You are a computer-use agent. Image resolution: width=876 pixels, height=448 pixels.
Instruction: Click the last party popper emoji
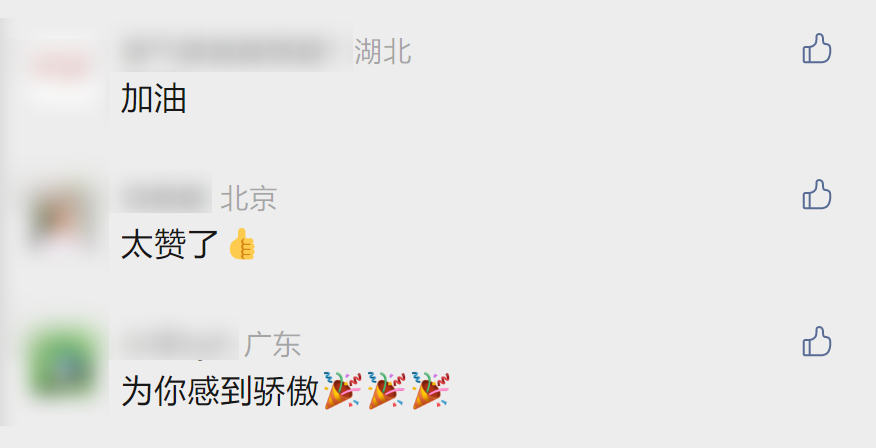point(431,390)
